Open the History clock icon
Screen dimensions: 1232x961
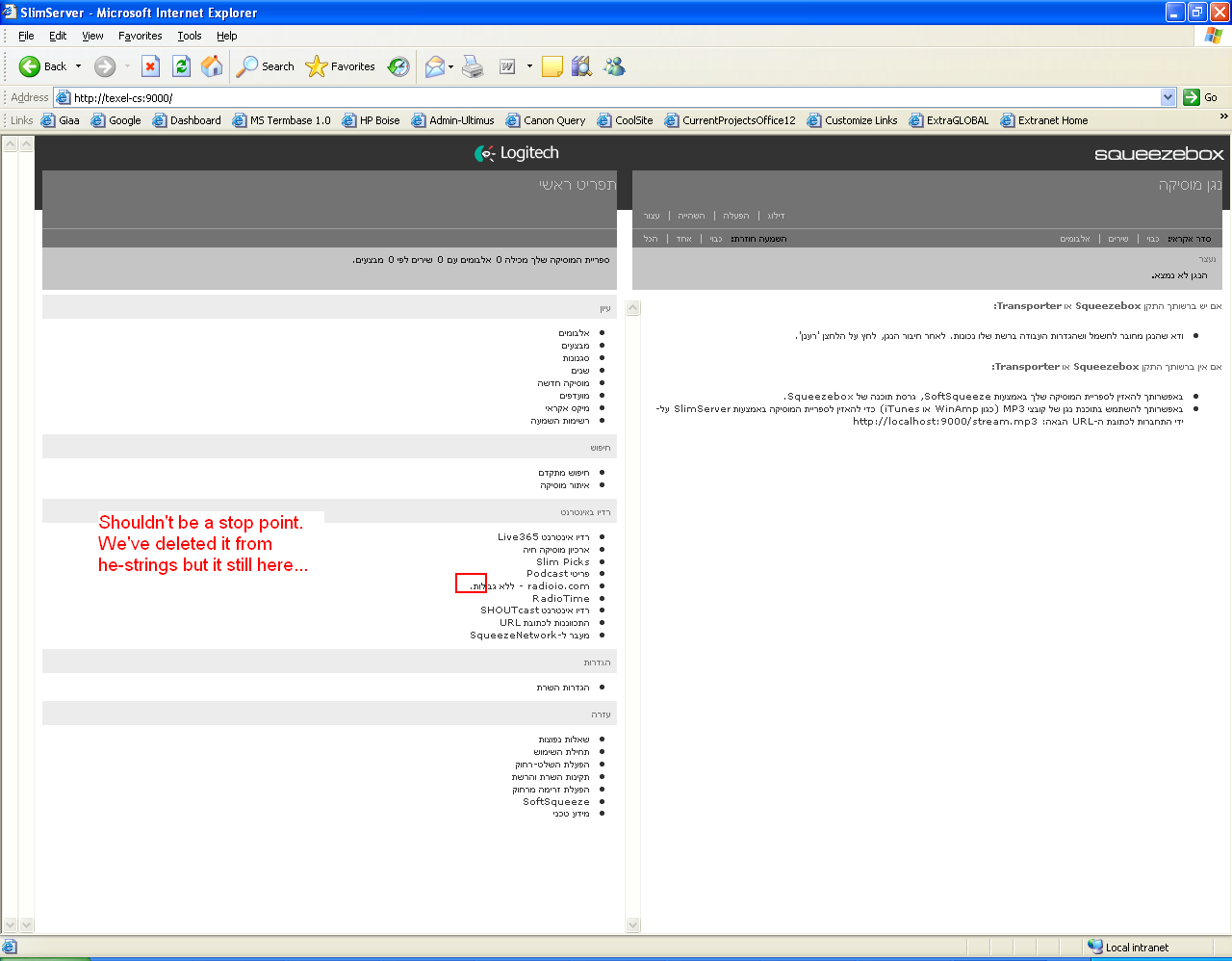pyautogui.click(x=398, y=66)
